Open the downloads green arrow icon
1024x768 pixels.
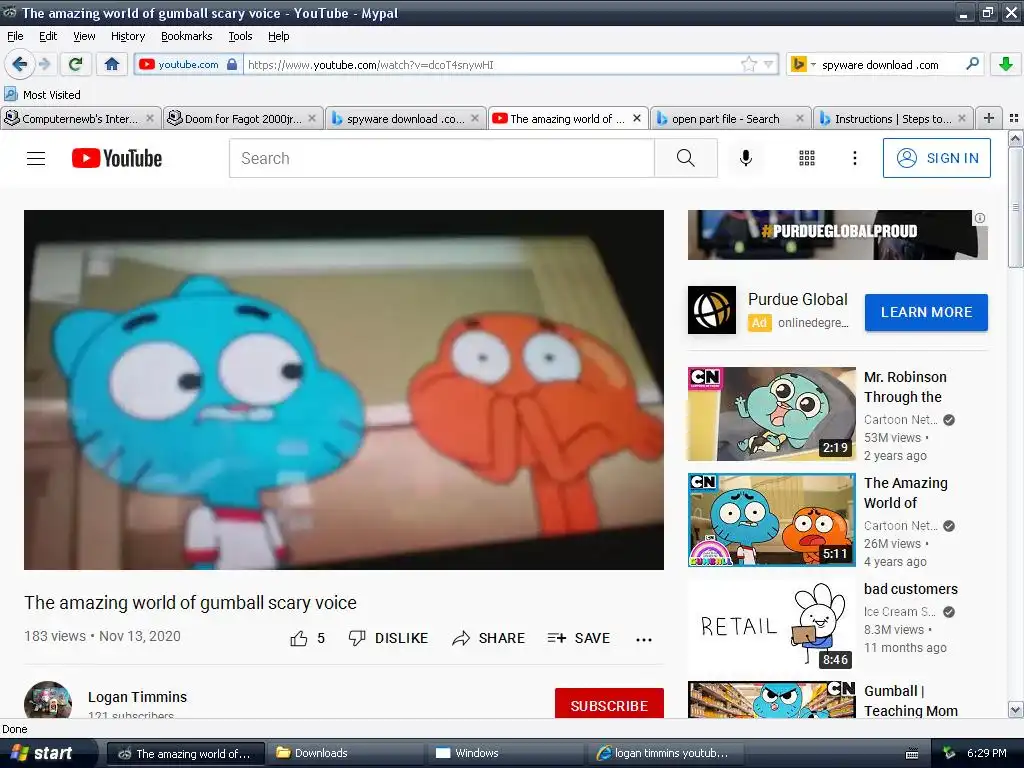pos(1006,64)
